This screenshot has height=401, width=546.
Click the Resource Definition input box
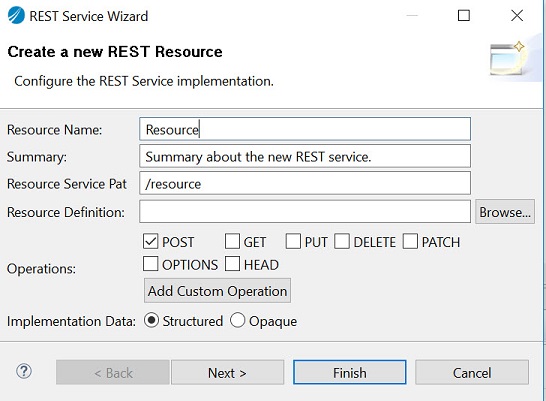coord(305,211)
